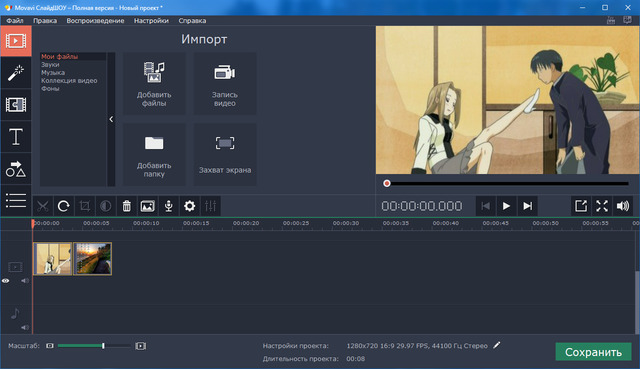The height and width of the screenshot is (369, 640).
Task: Select Мои файлы in the import list
Action: pyautogui.click(x=60, y=57)
